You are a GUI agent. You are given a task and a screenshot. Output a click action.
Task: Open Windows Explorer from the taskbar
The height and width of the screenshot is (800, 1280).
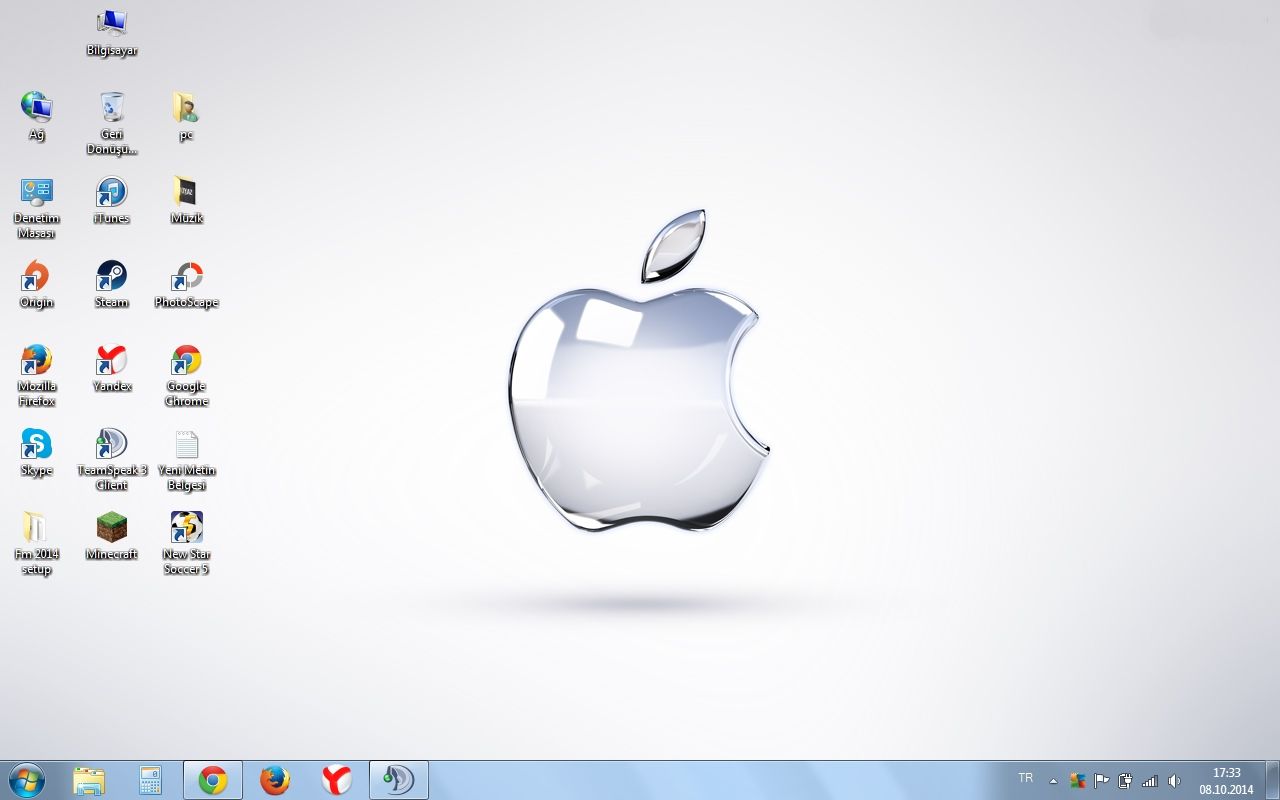(89, 780)
